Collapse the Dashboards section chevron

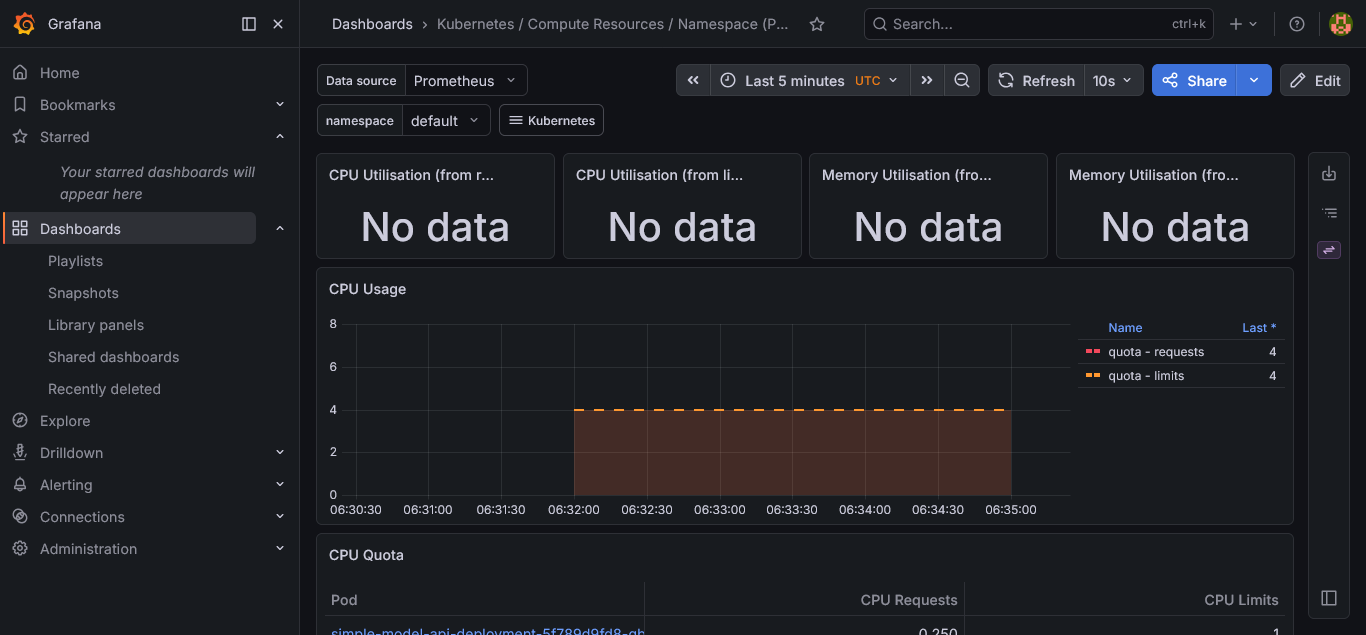[x=280, y=229]
